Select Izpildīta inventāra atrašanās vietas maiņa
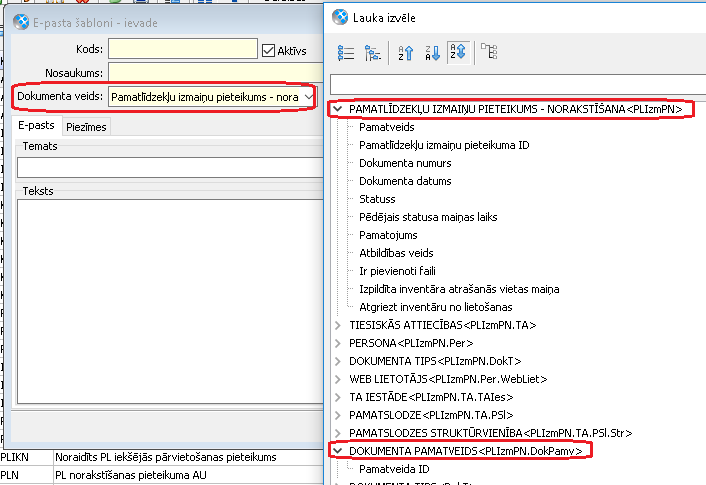Viewport: 706px width, 485px height. 459,289
